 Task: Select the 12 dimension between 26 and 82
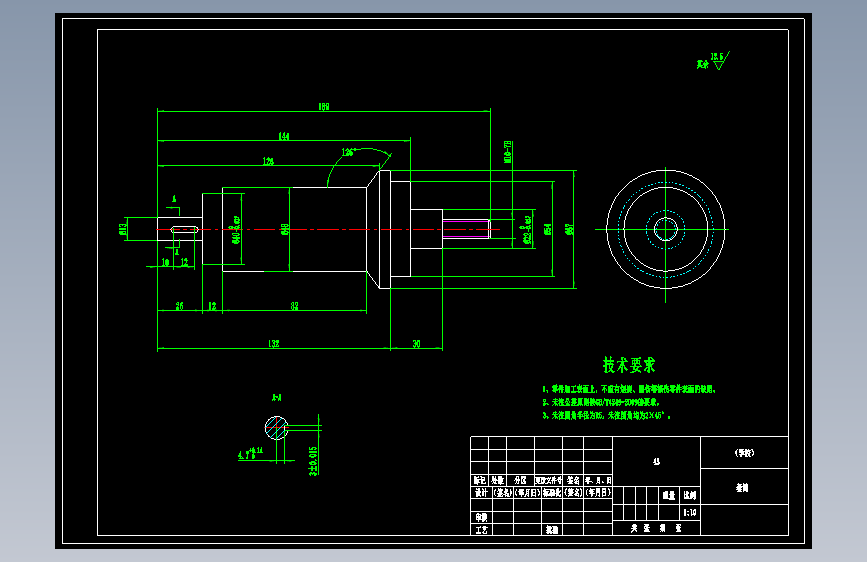pos(212,306)
